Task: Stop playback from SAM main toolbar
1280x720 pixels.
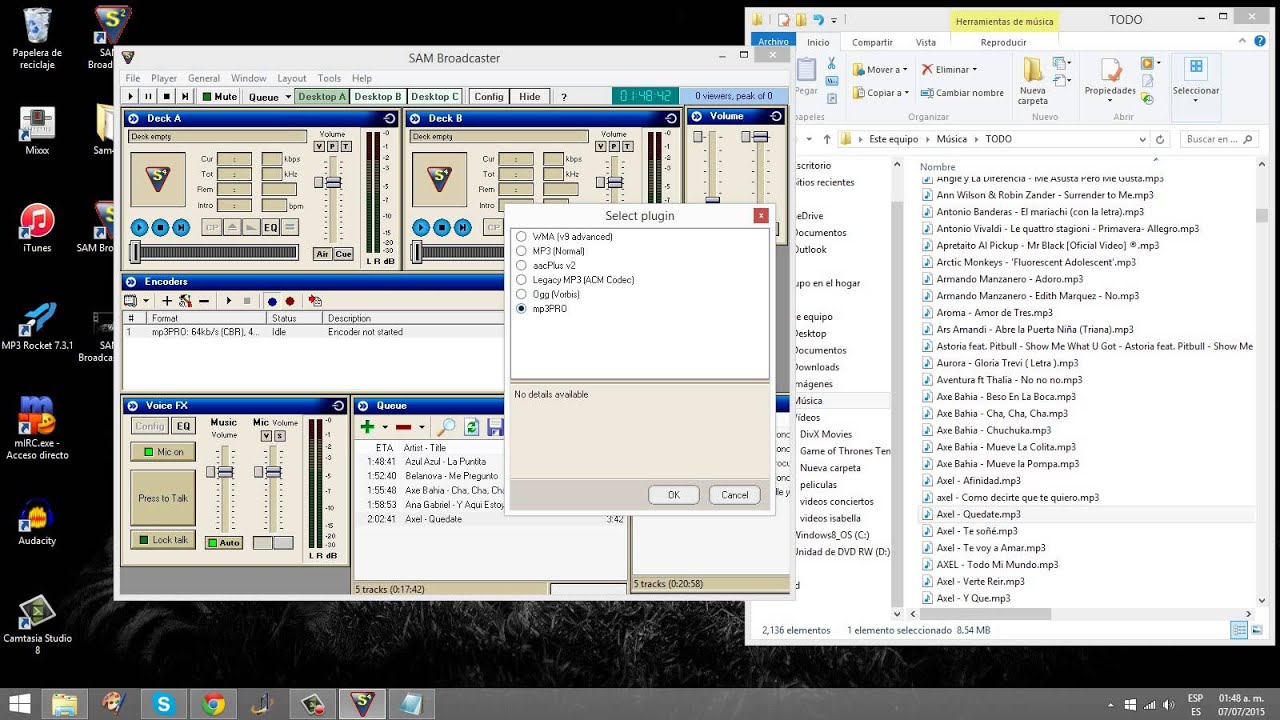Action: (166, 97)
